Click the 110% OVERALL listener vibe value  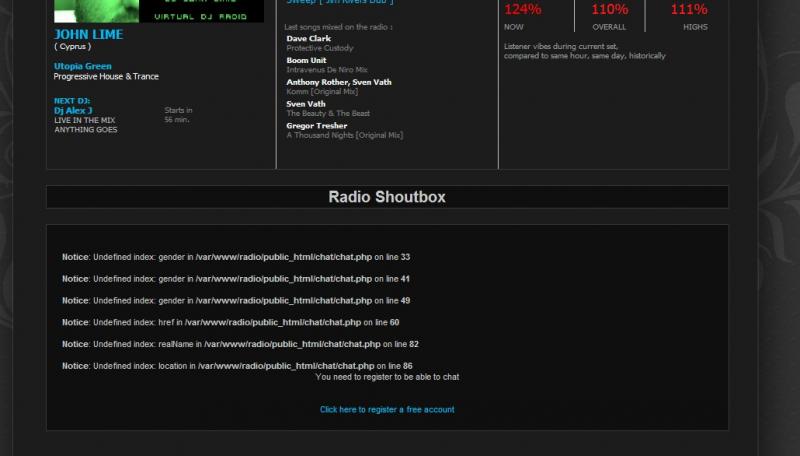(610, 10)
